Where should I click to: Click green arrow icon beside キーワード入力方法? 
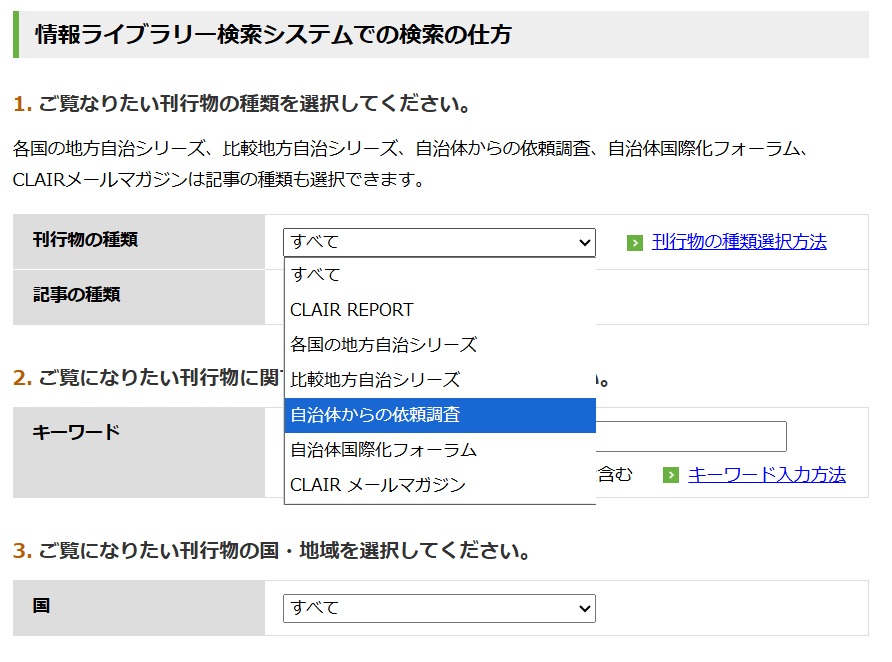pyautogui.click(x=671, y=475)
